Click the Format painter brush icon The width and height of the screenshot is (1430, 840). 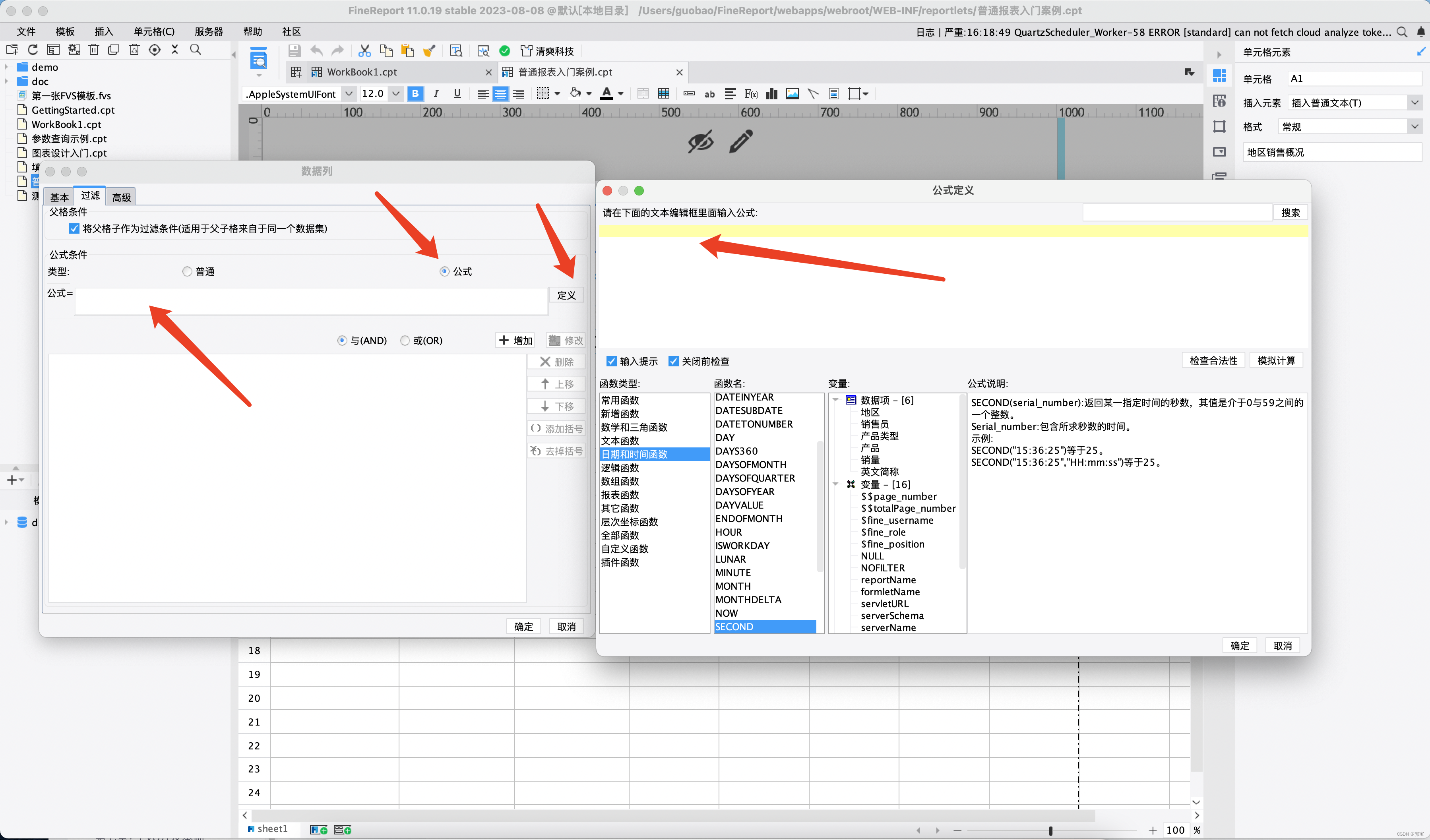tap(429, 51)
